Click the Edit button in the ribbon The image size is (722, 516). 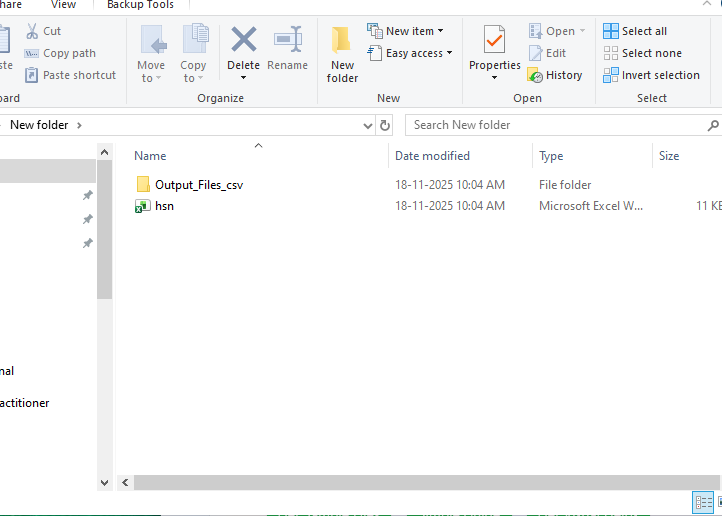pos(547,53)
